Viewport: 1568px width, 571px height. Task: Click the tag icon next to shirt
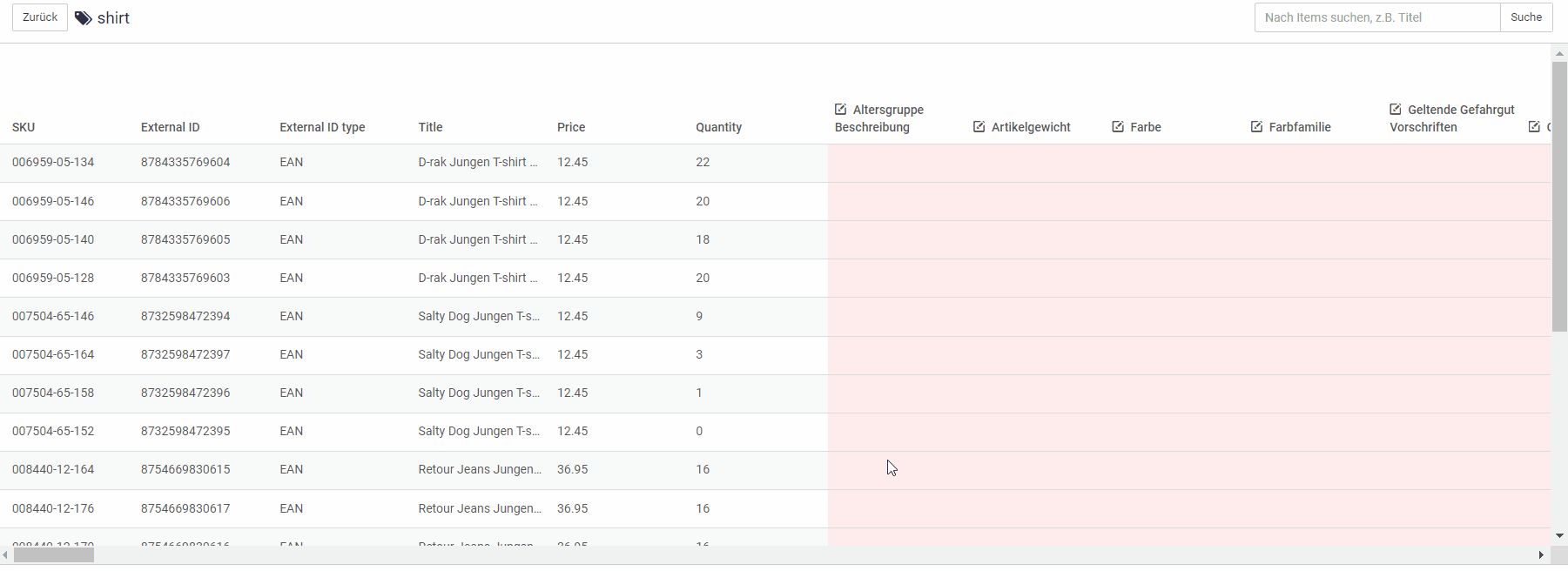(84, 18)
